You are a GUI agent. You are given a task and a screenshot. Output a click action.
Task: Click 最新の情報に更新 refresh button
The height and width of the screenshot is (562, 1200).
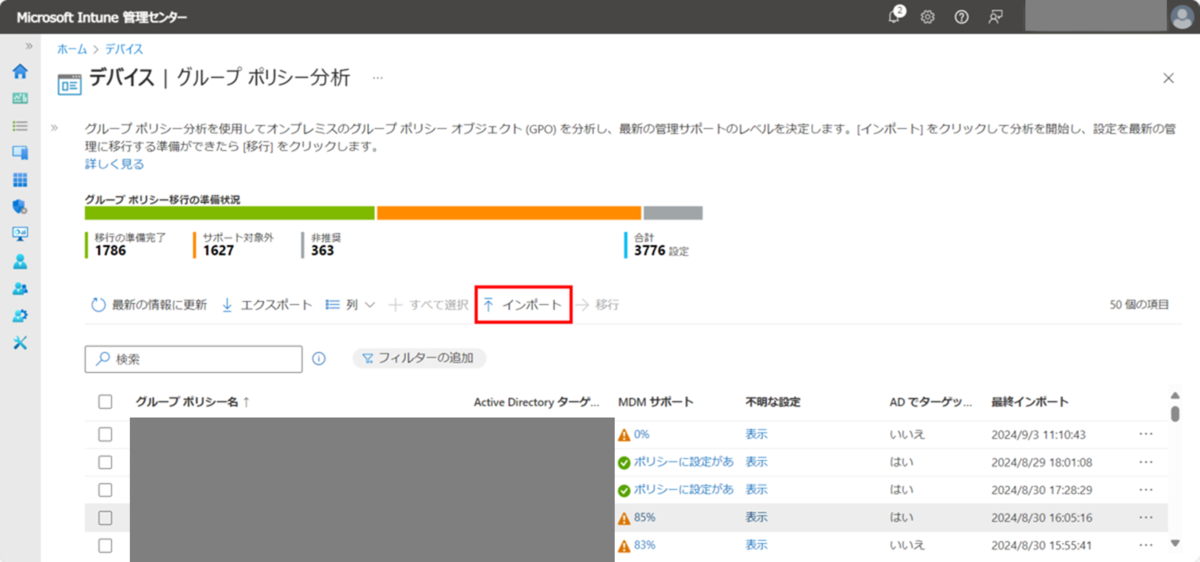149,305
